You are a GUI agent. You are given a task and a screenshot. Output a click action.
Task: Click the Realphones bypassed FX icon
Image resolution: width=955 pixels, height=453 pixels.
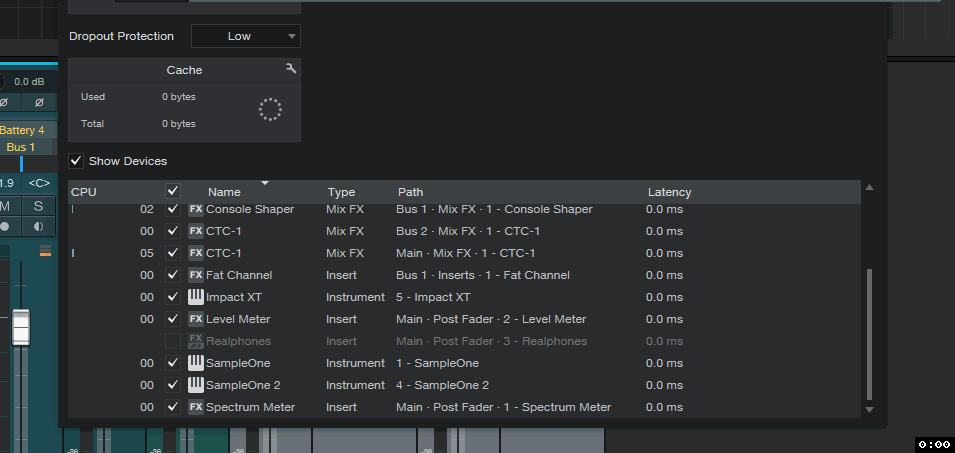[196, 341]
